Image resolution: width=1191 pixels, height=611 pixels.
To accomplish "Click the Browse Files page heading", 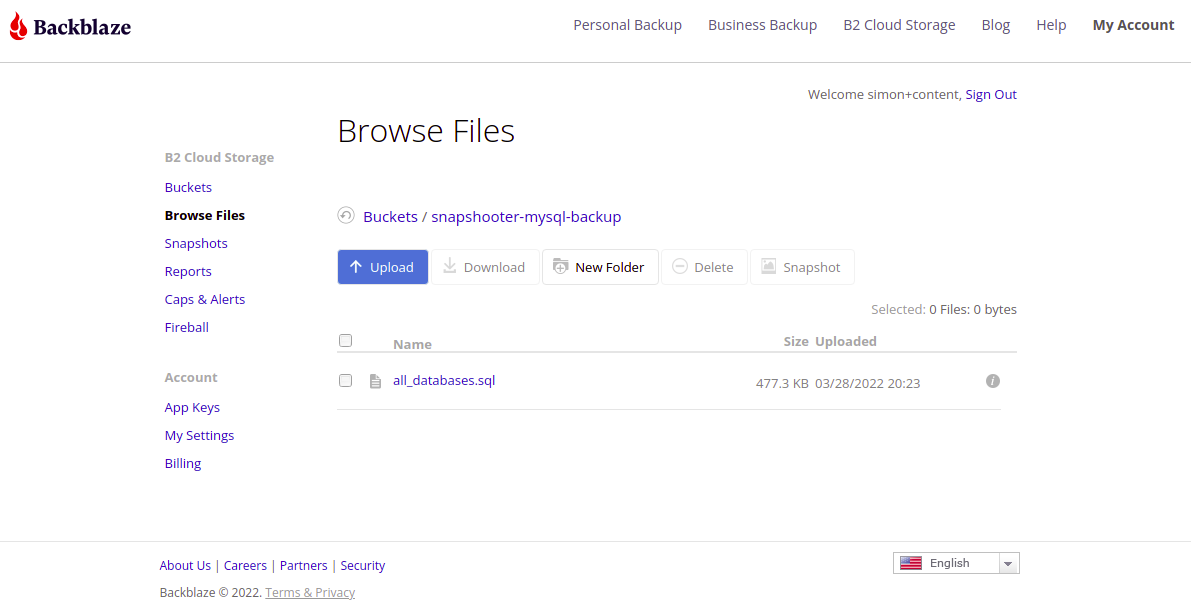I will [x=426, y=131].
